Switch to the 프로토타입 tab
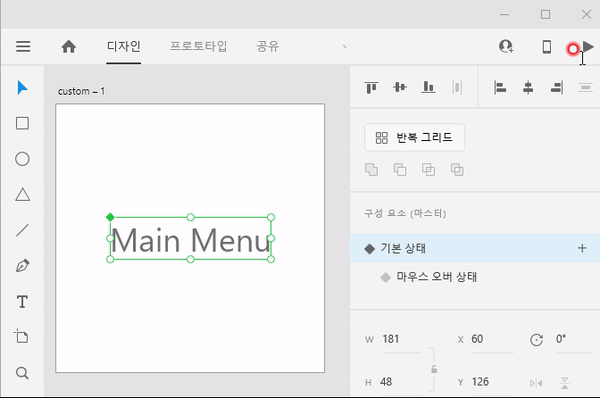 pyautogui.click(x=198, y=47)
